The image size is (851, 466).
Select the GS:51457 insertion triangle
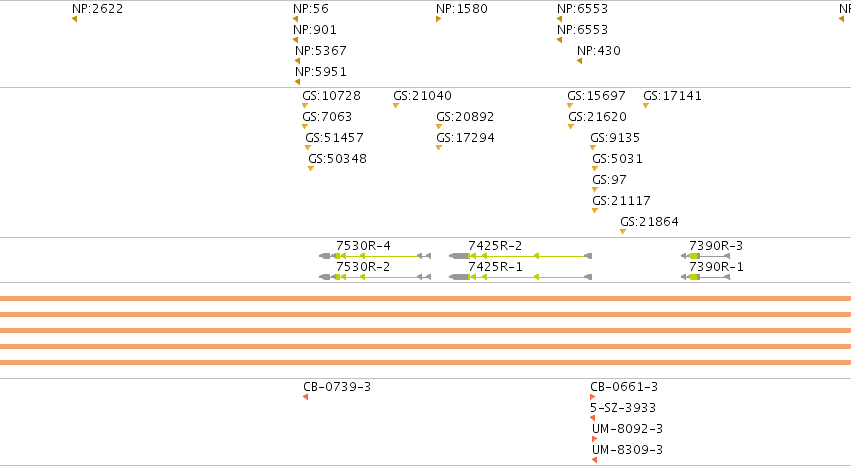[x=308, y=148]
